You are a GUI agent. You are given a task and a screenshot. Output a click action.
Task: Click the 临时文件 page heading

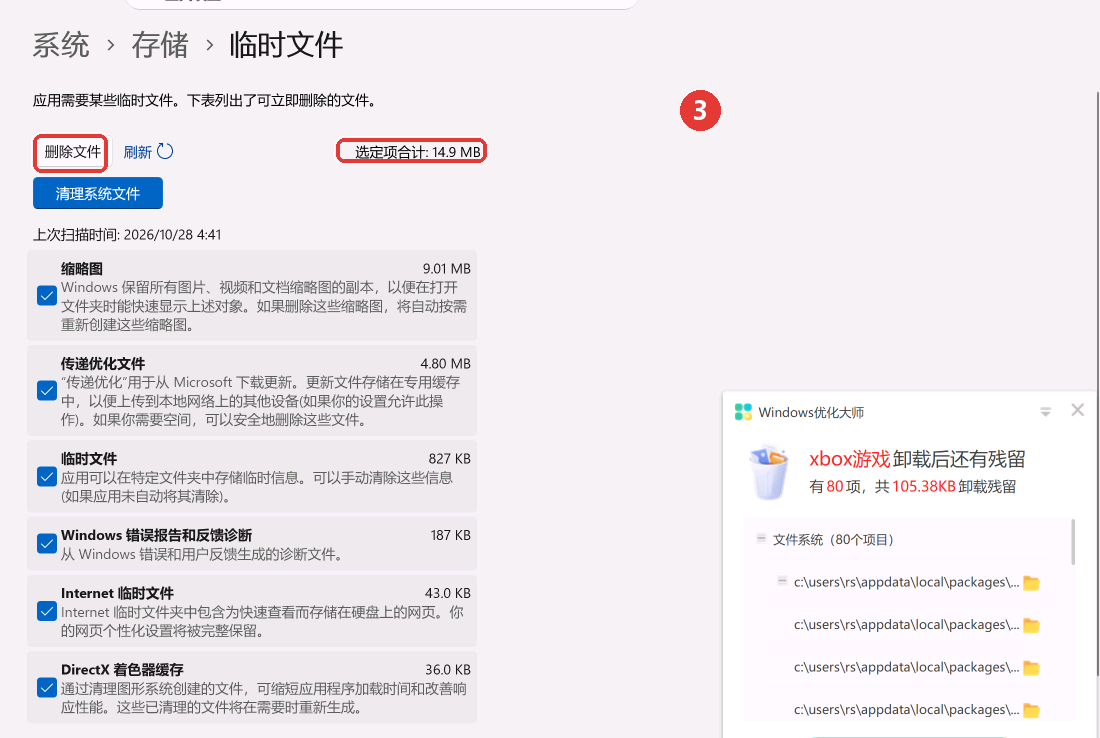286,46
